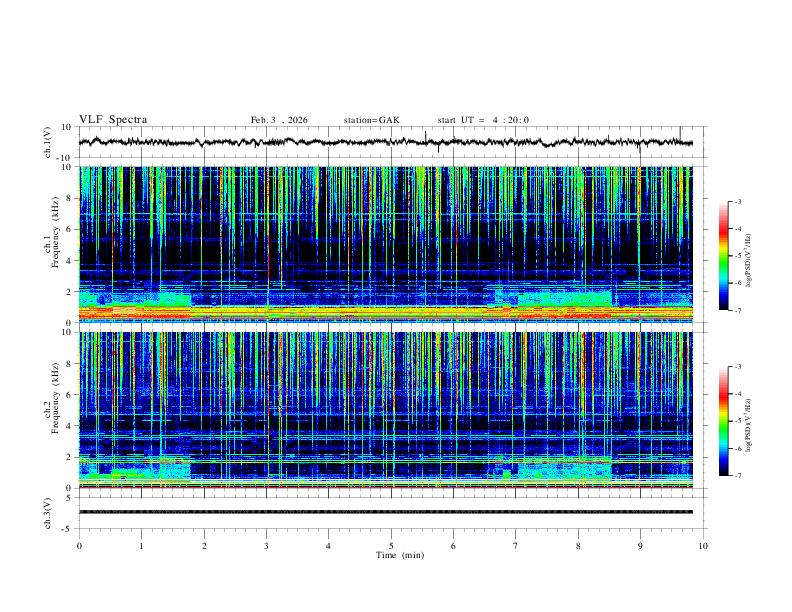Image resolution: width=792 pixels, height=612 pixels.
Task: Click the "8" tick on ch.1 frequency axis
Action: pos(70,198)
